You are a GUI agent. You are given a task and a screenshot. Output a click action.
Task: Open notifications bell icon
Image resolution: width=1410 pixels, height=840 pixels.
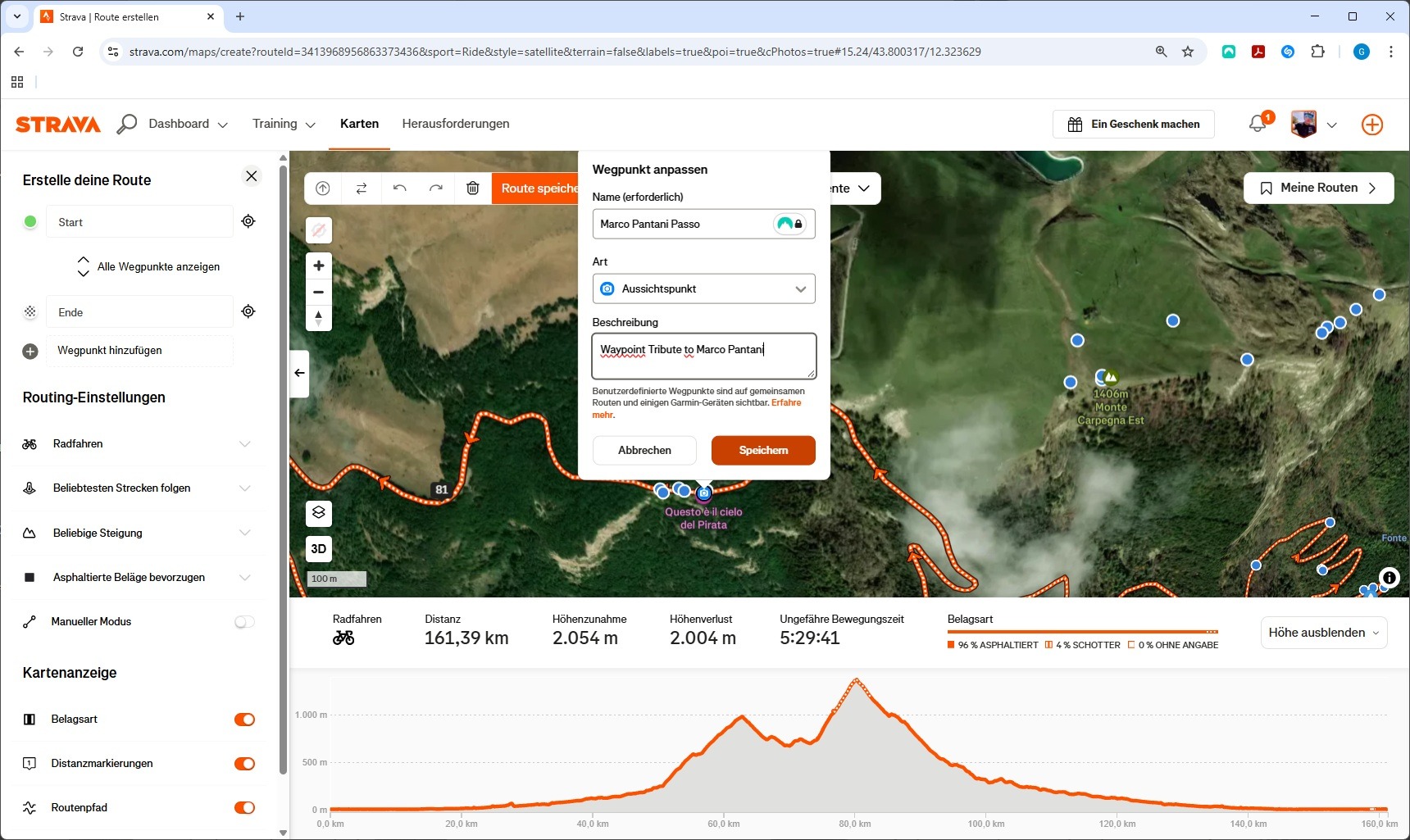[1257, 124]
